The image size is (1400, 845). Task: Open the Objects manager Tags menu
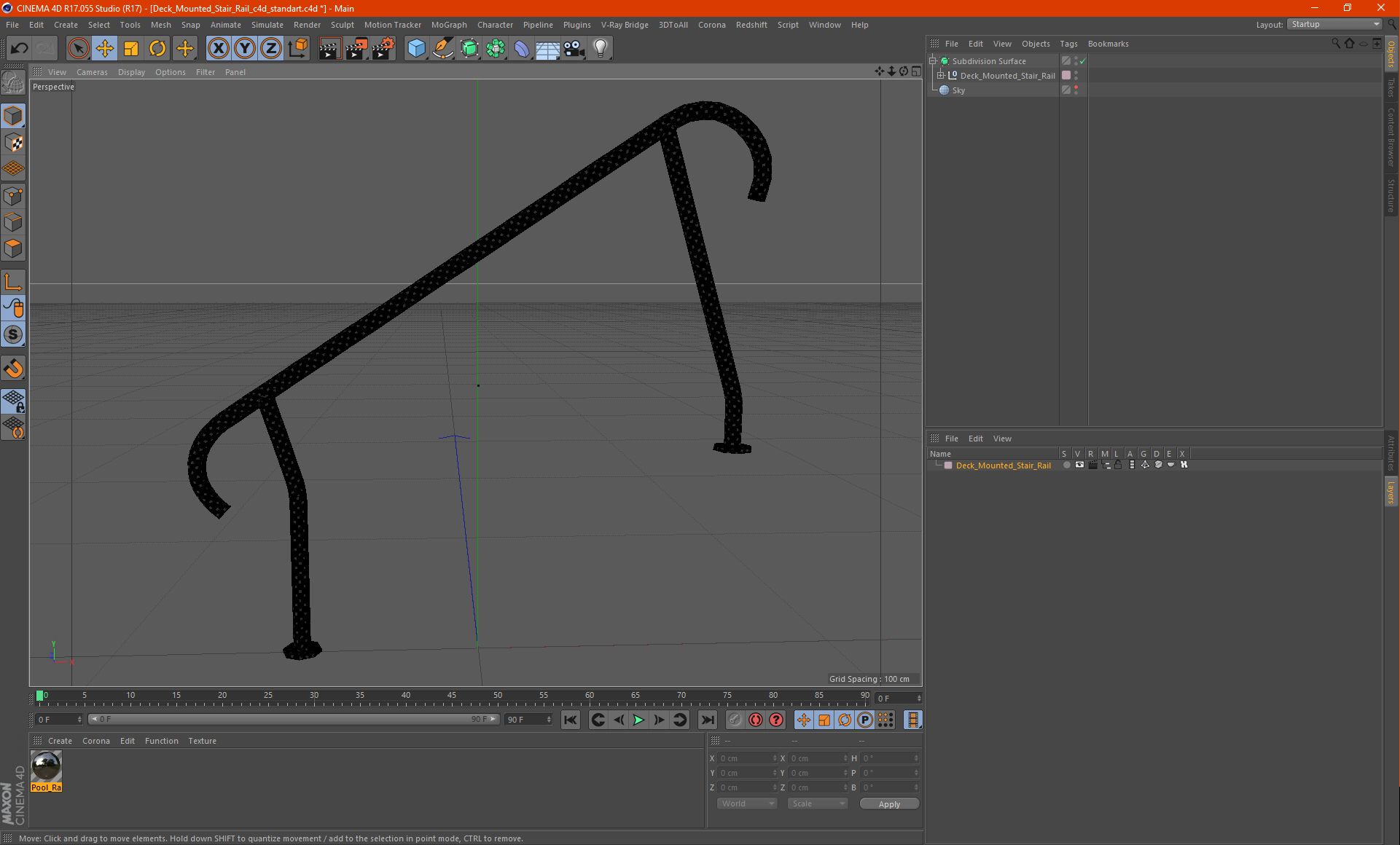(1068, 44)
